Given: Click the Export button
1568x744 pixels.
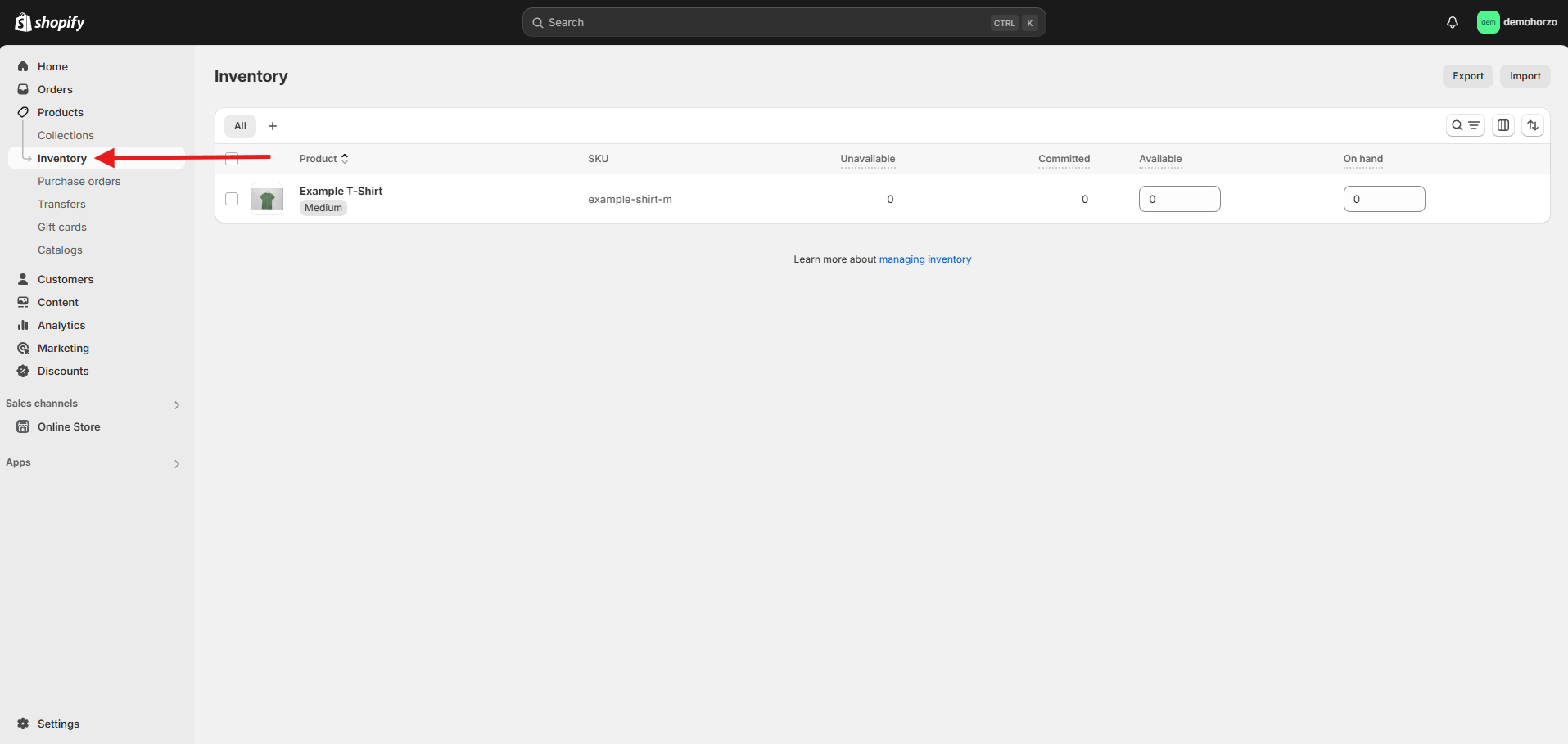Looking at the screenshot, I should click(1467, 76).
